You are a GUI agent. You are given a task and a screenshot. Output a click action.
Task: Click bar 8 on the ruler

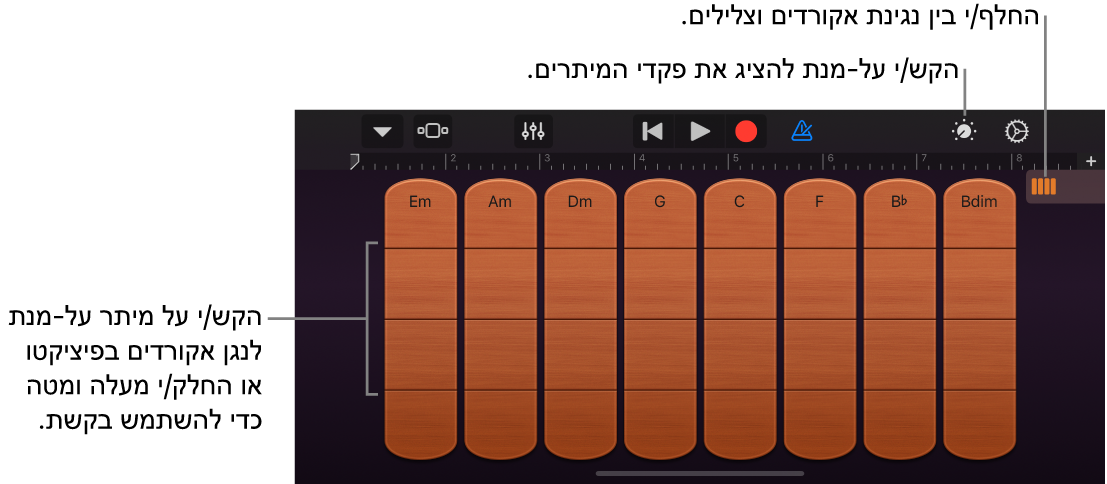pyautogui.click(x=1017, y=159)
